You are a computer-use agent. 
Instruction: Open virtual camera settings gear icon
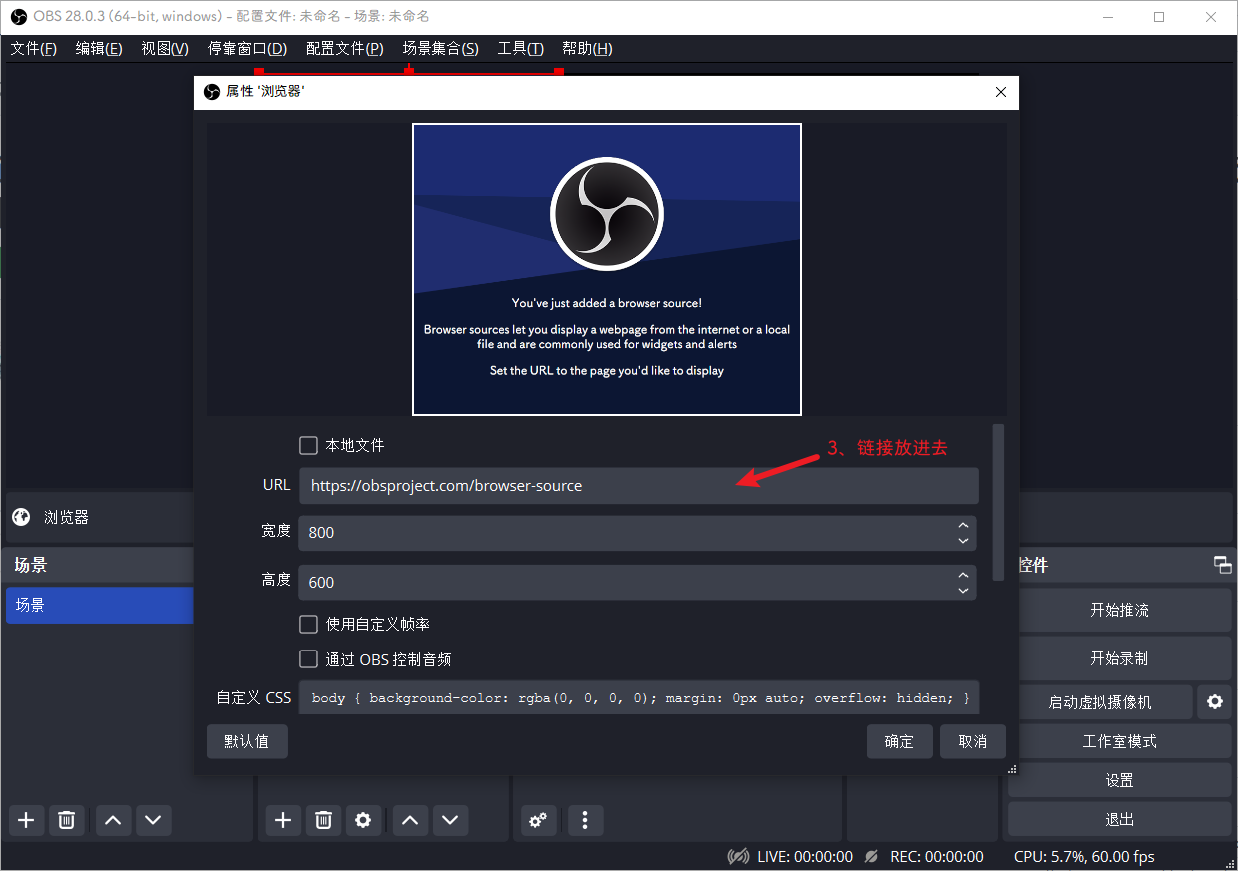tap(1215, 701)
